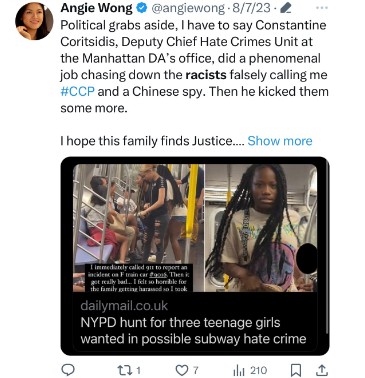Like the tweet via heart icon
The width and height of the screenshot is (365, 378).
tap(182, 370)
